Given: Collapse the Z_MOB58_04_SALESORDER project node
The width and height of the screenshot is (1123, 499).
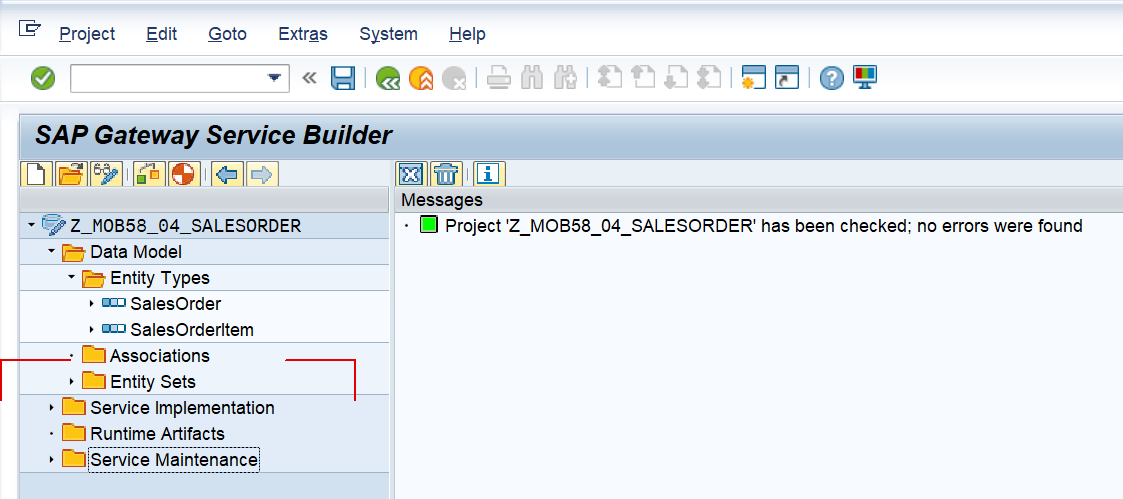Looking at the screenshot, I should point(31,226).
